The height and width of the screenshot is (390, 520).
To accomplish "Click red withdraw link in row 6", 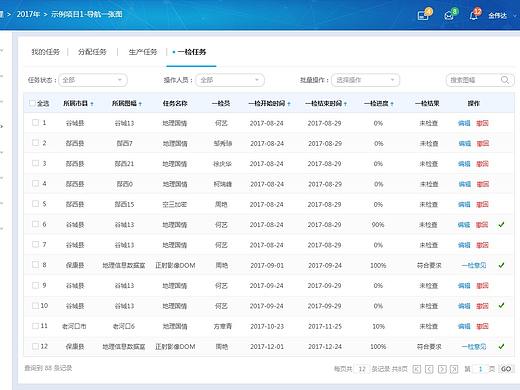I will 482,225.
